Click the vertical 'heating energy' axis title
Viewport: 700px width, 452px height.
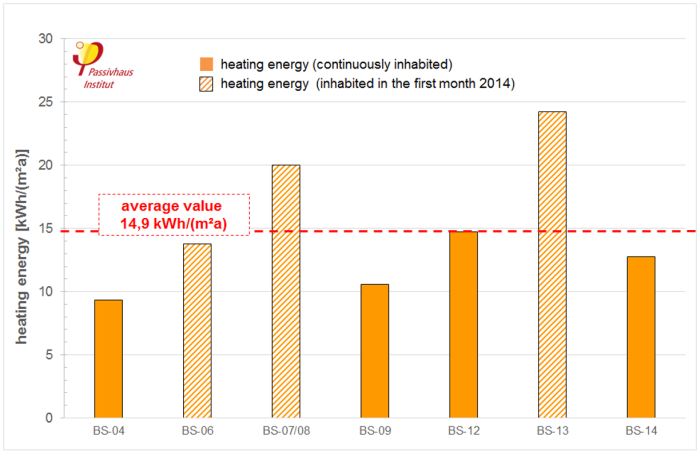21,248
